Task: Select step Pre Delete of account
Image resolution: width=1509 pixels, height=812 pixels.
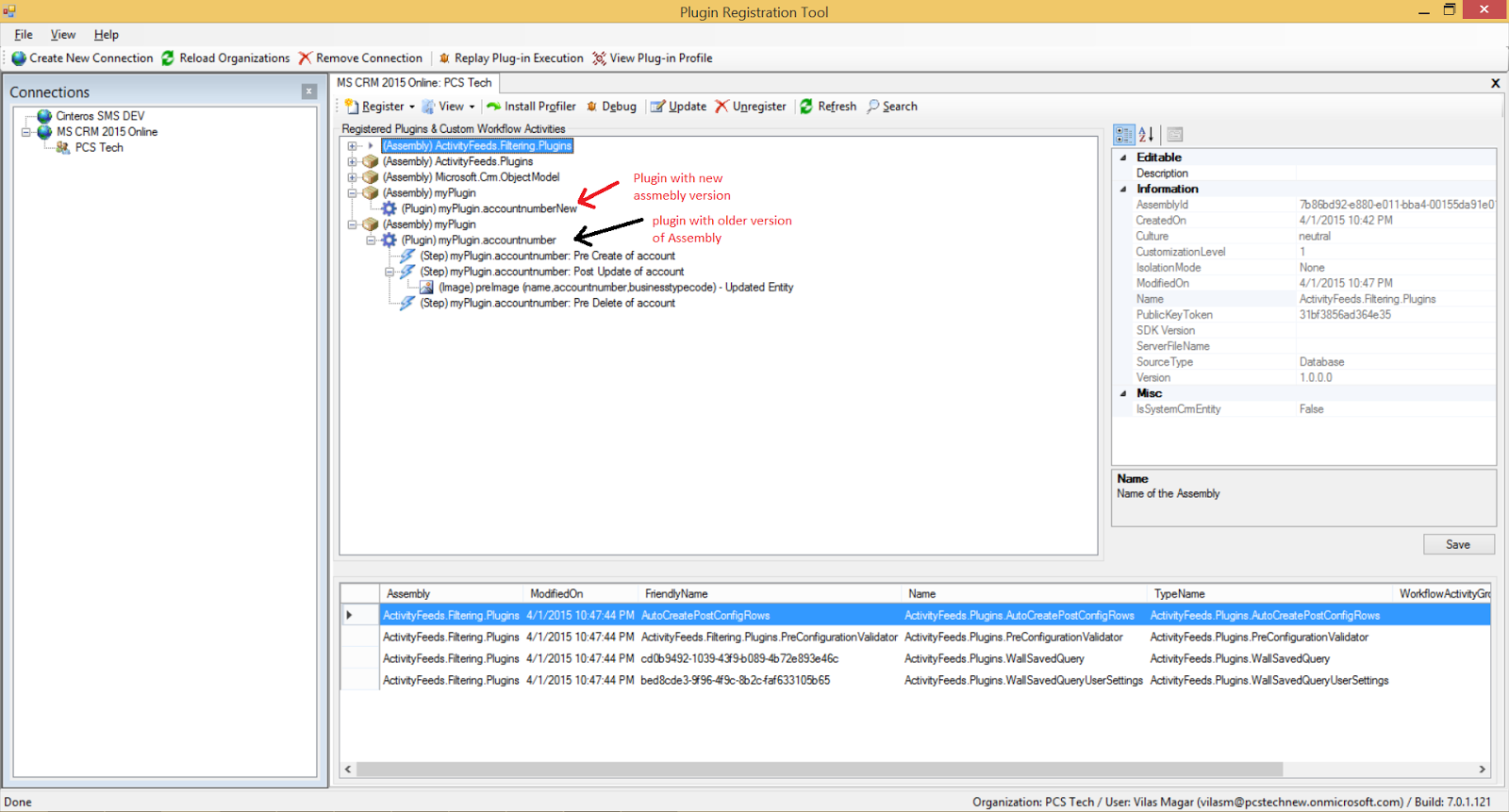Action: point(547,303)
